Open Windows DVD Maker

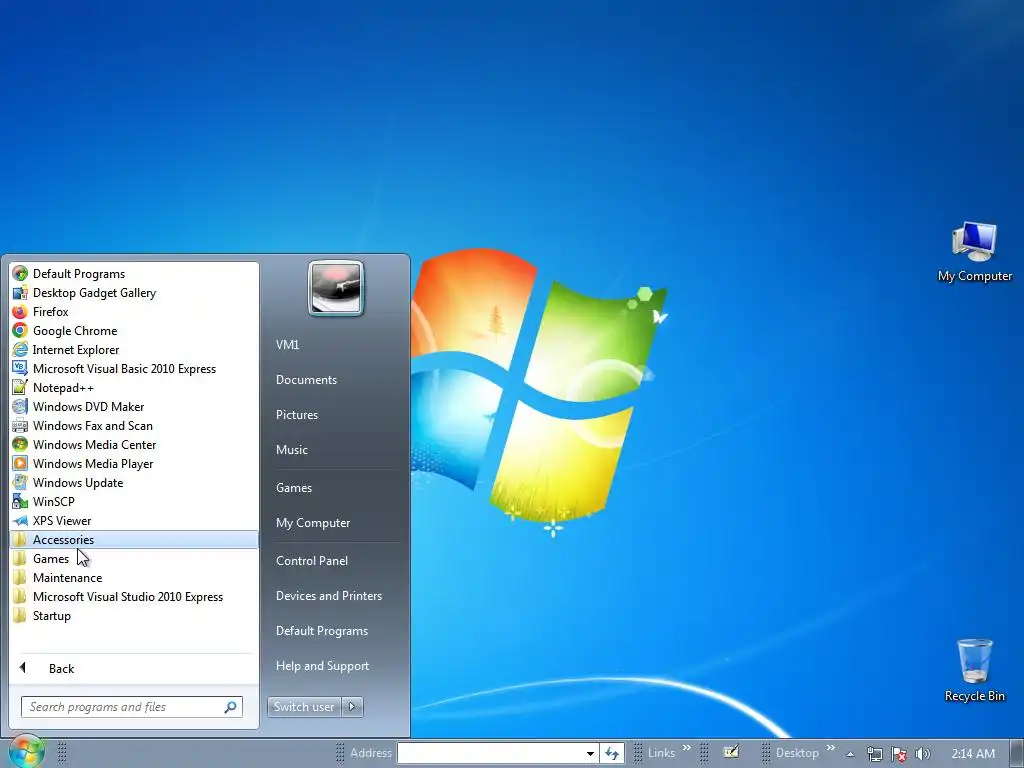134,406
